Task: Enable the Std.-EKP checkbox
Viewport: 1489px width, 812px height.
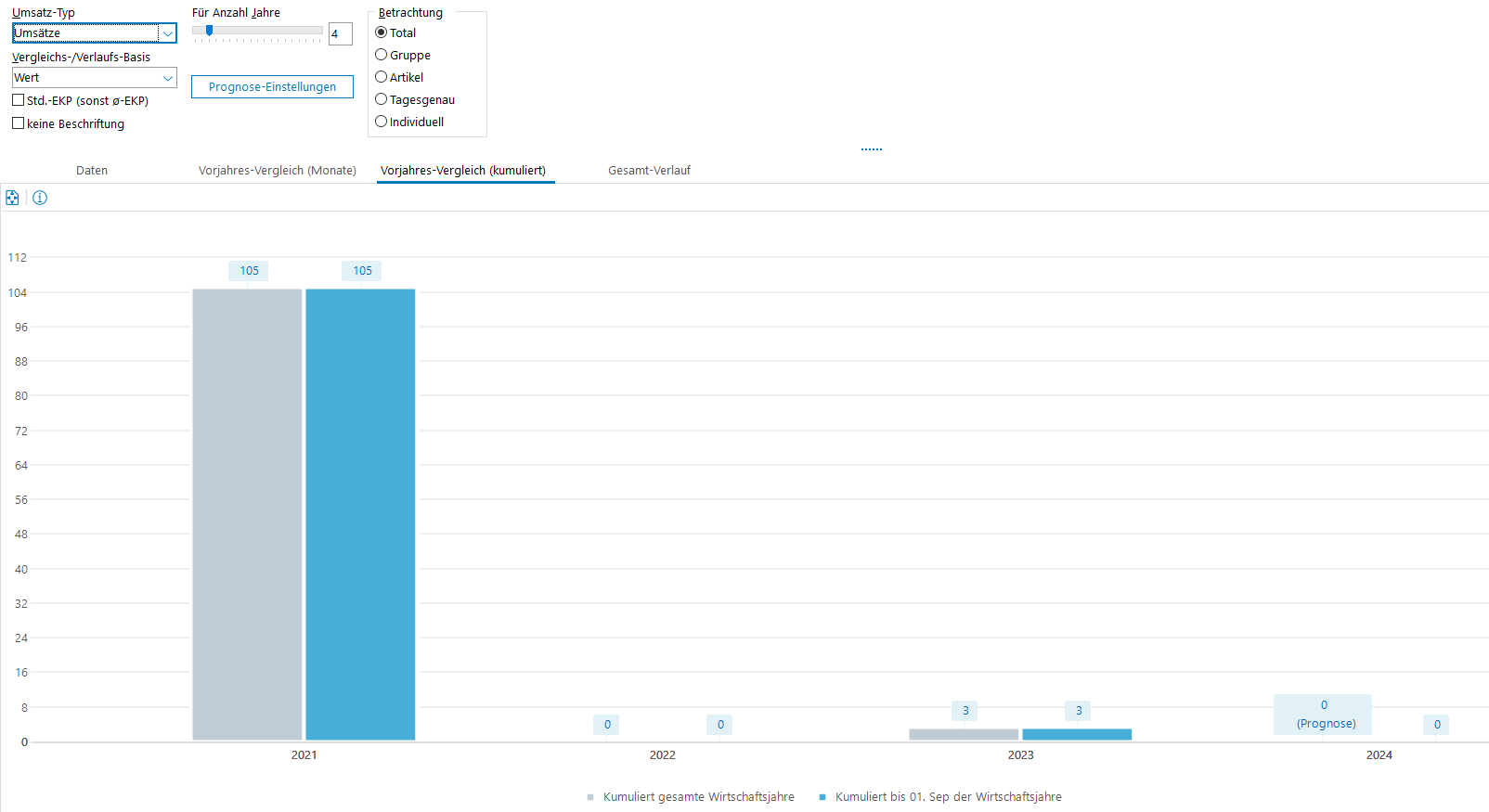Action: tap(19, 100)
